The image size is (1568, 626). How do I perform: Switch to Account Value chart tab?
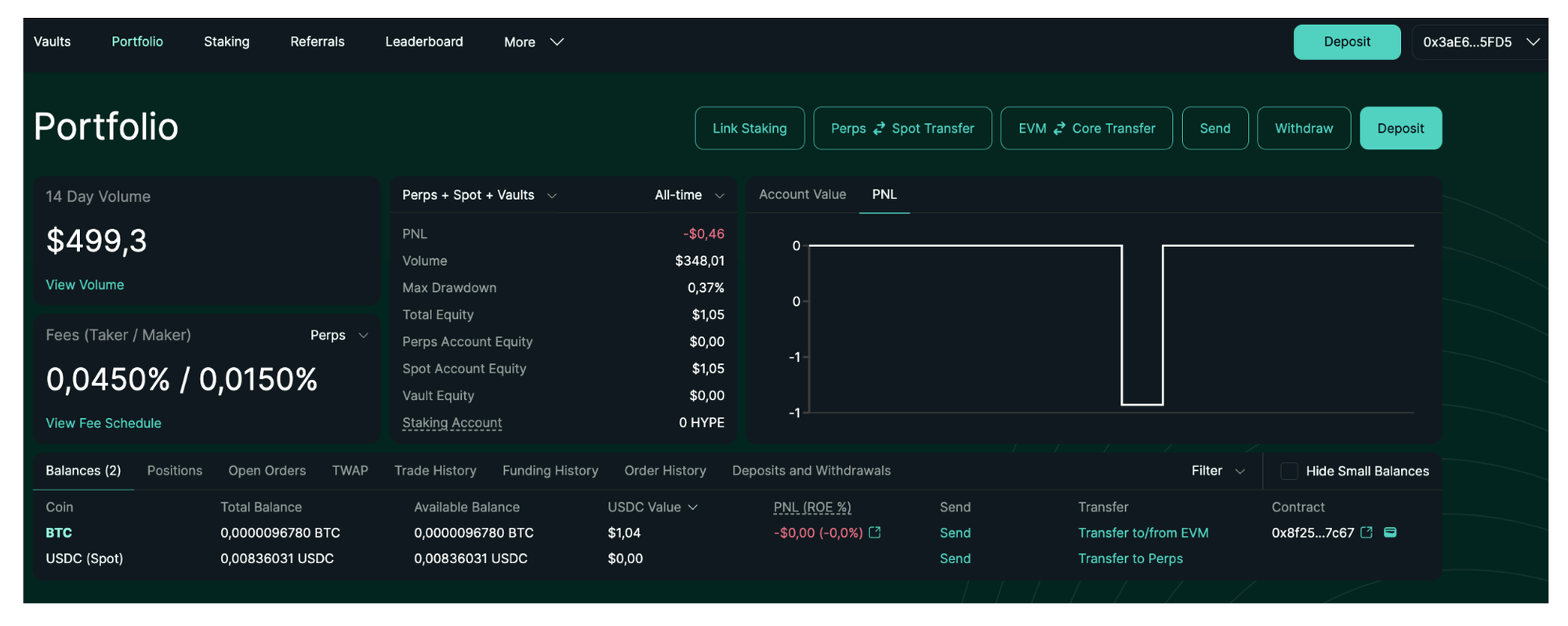pos(802,195)
